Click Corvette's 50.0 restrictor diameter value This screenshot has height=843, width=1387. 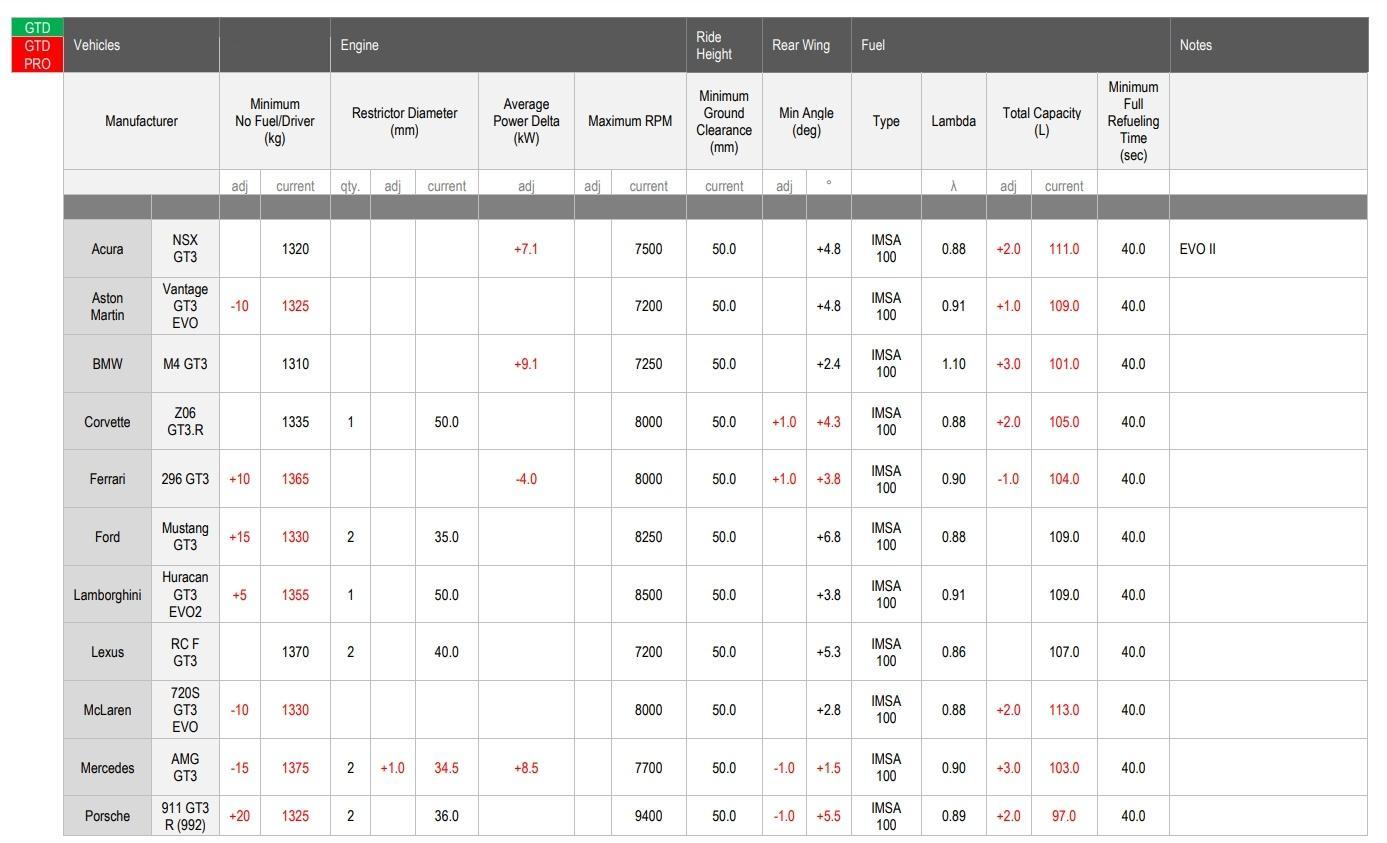446,422
